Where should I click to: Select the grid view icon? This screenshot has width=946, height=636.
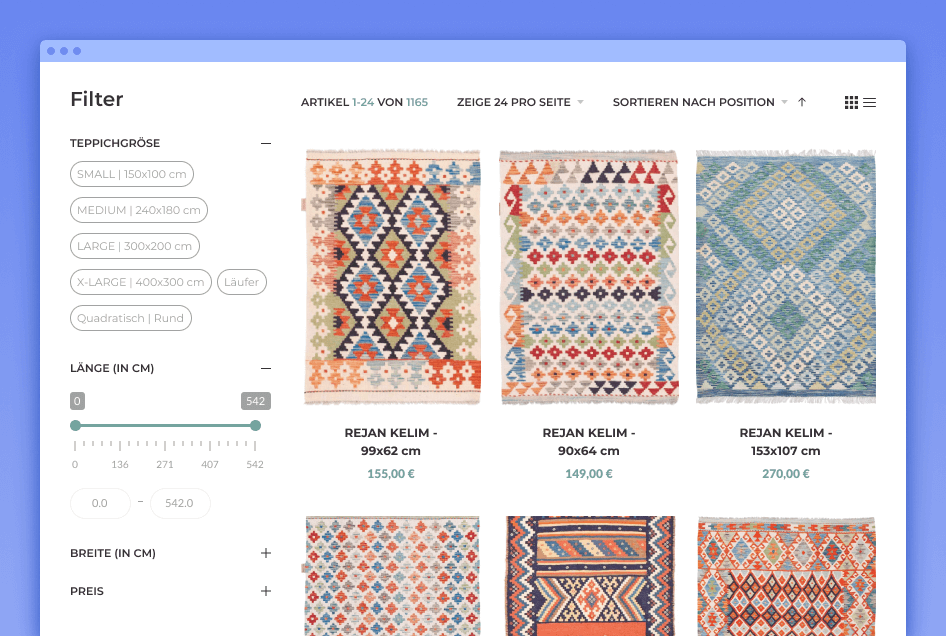click(851, 102)
